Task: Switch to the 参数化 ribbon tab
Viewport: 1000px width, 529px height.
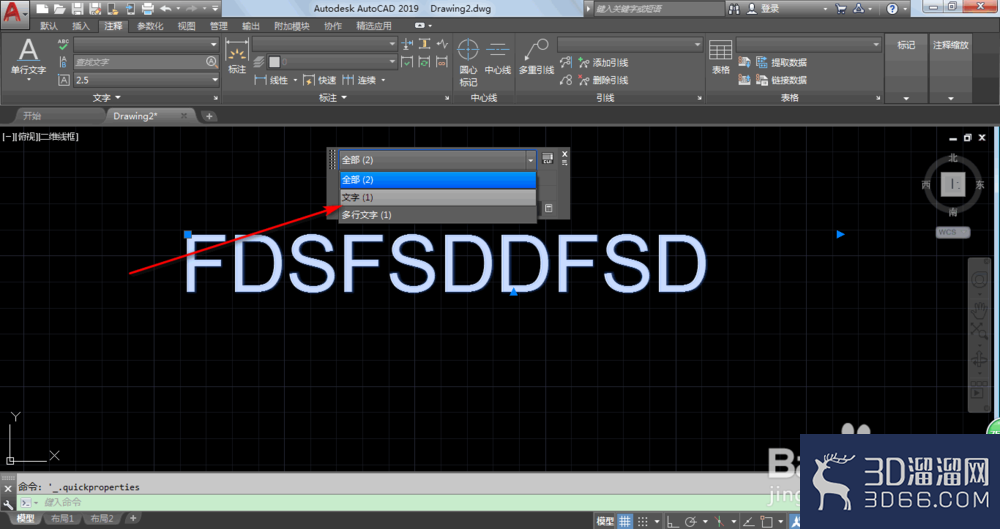Action: [x=150, y=26]
